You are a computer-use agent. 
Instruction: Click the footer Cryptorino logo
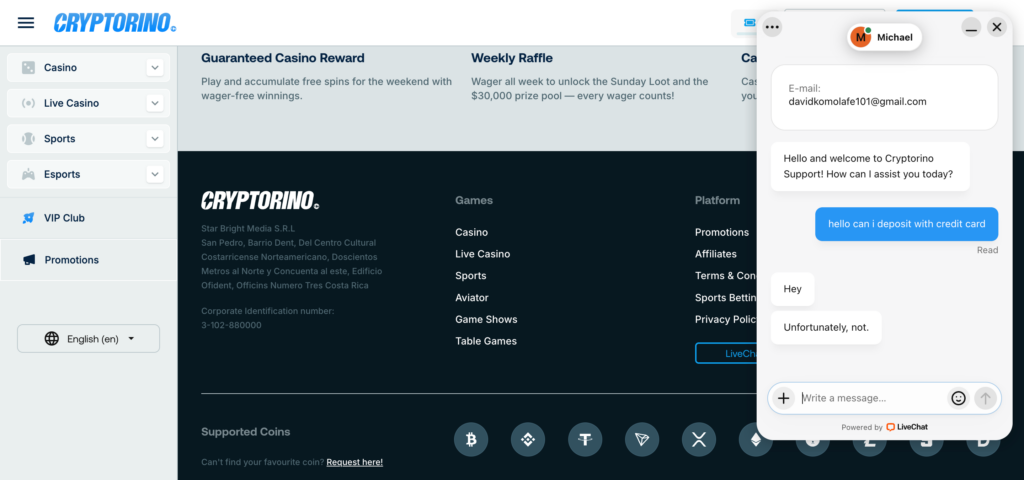click(260, 200)
